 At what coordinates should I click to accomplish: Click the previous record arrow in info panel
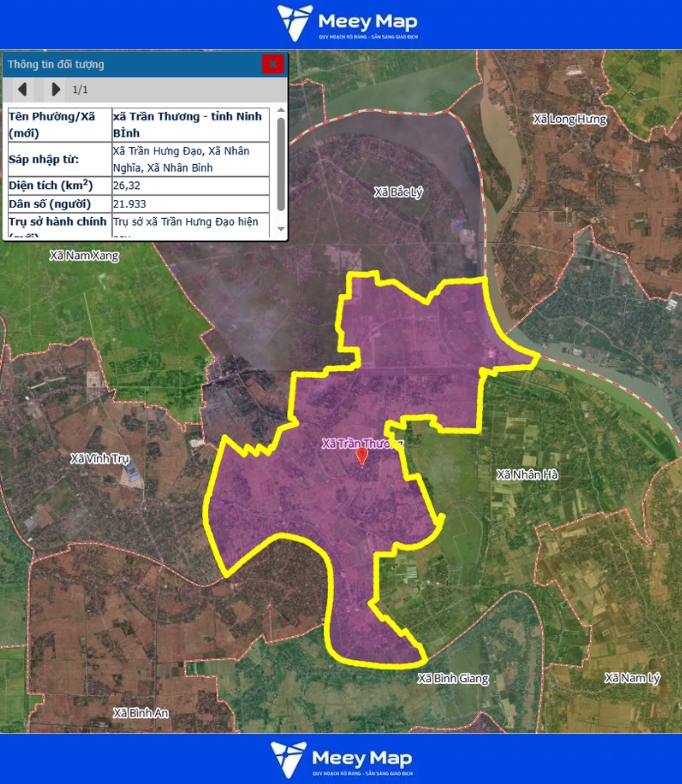(22, 89)
